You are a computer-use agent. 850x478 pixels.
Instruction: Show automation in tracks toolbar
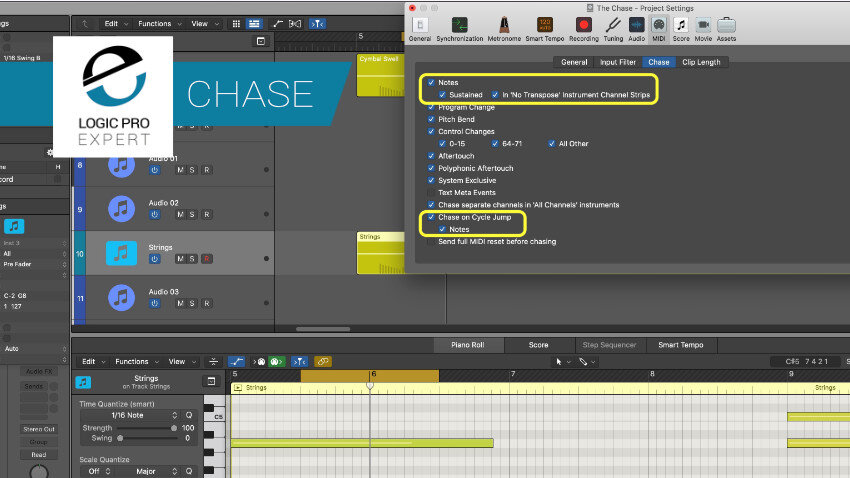coord(278,24)
